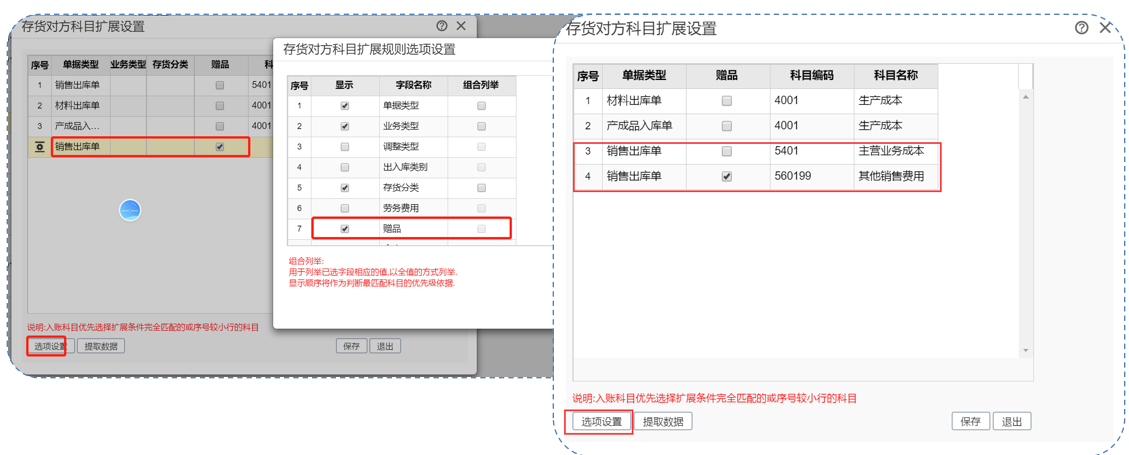Check 组合列举 for the 存货分类 field

pyautogui.click(x=481, y=188)
